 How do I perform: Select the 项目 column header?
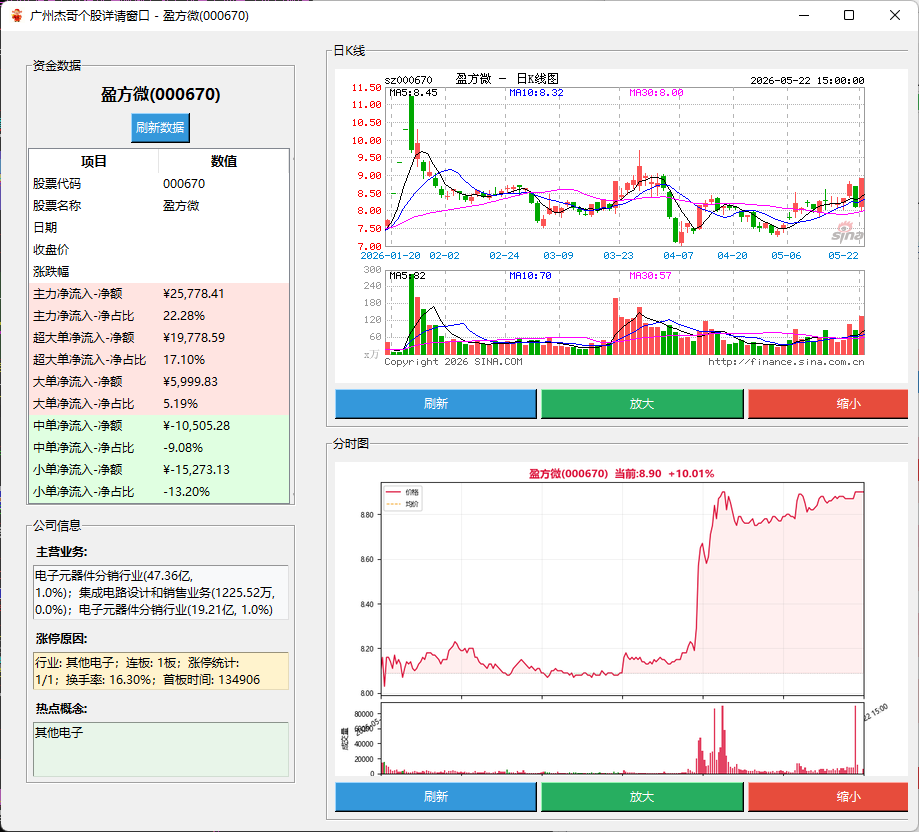(x=94, y=161)
